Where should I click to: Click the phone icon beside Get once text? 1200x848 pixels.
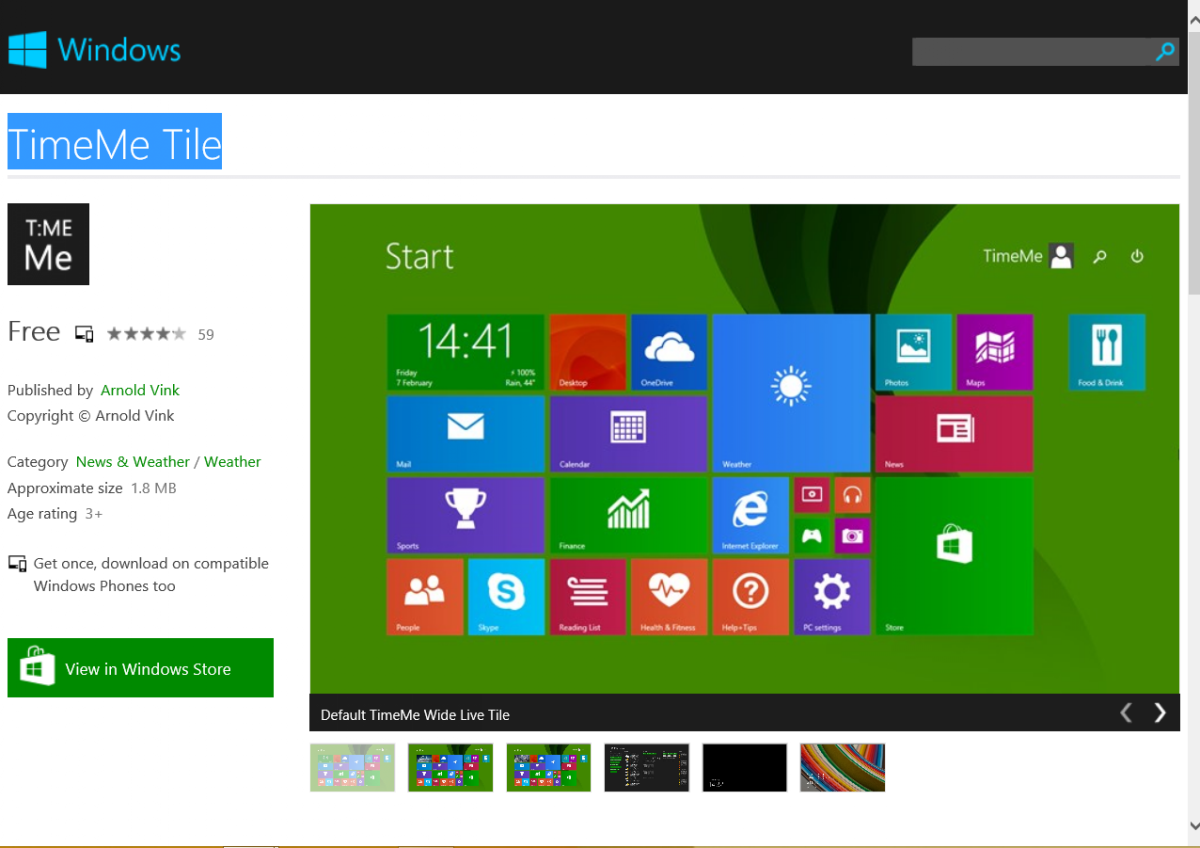click(x=17, y=564)
